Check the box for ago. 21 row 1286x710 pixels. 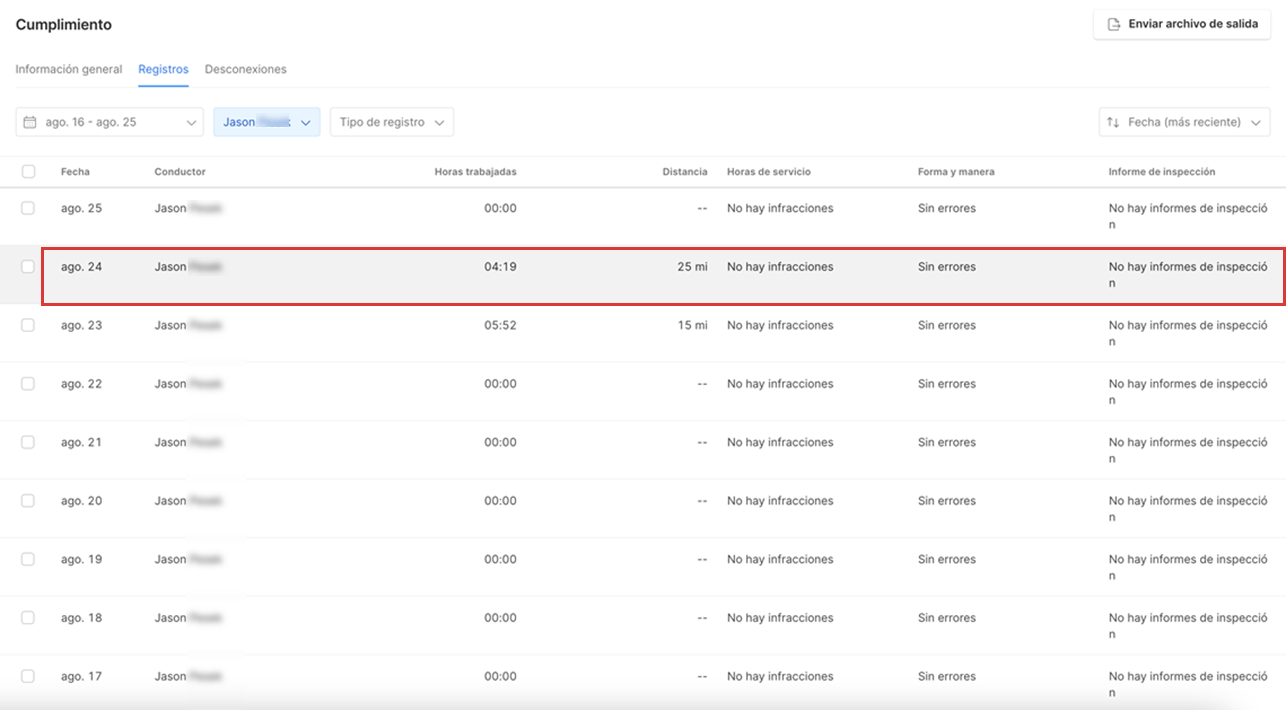pyautogui.click(x=28, y=442)
